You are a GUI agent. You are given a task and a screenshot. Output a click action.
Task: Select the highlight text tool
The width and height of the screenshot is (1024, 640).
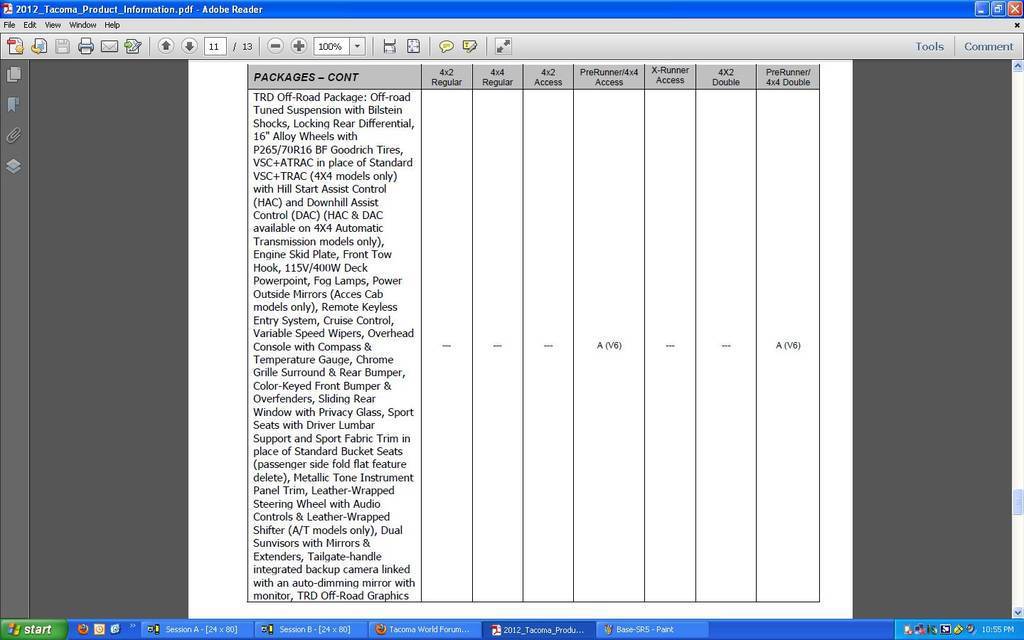tap(470, 46)
